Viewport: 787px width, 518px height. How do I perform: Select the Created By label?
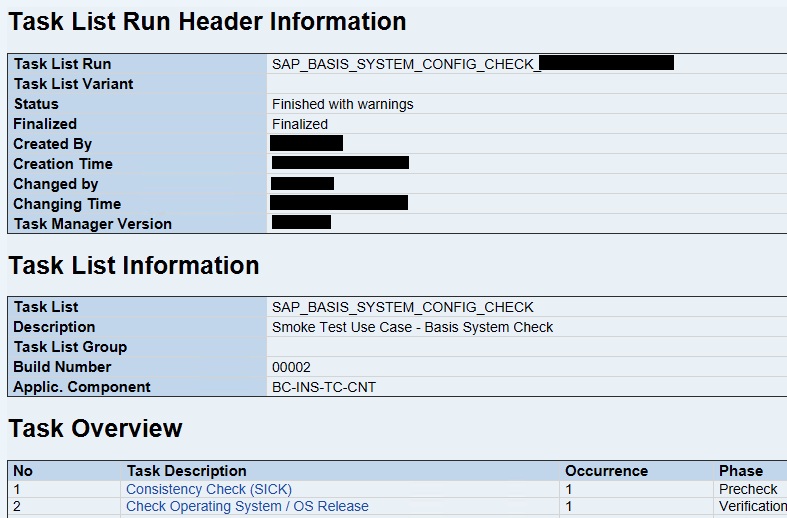point(53,144)
